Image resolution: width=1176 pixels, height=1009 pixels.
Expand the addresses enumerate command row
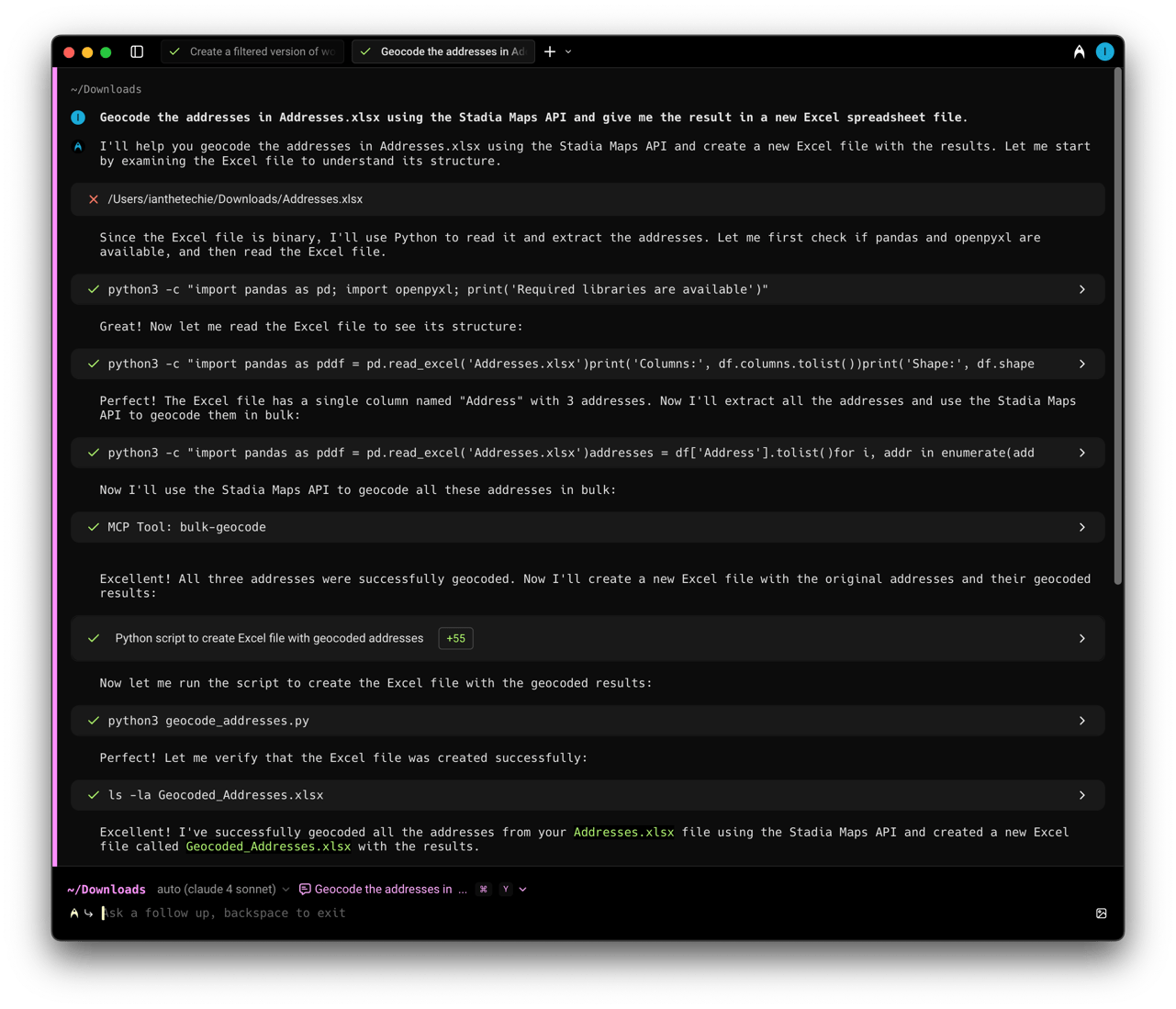(1082, 453)
